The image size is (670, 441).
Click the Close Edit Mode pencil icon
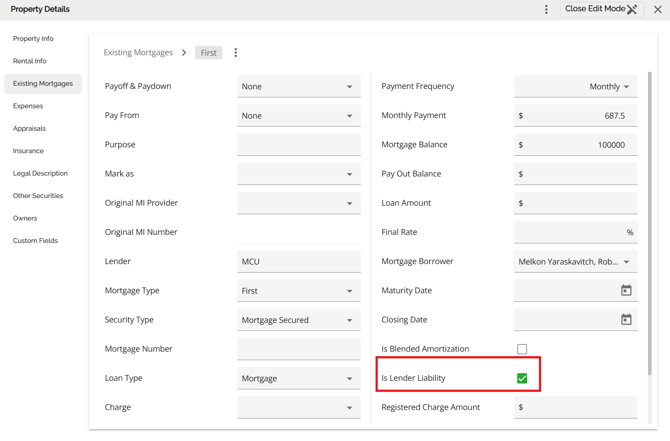click(632, 10)
